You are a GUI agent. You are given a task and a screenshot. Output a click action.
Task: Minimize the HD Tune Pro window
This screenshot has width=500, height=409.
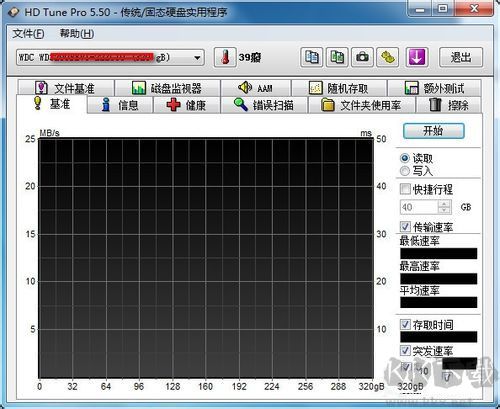(x=420, y=9)
